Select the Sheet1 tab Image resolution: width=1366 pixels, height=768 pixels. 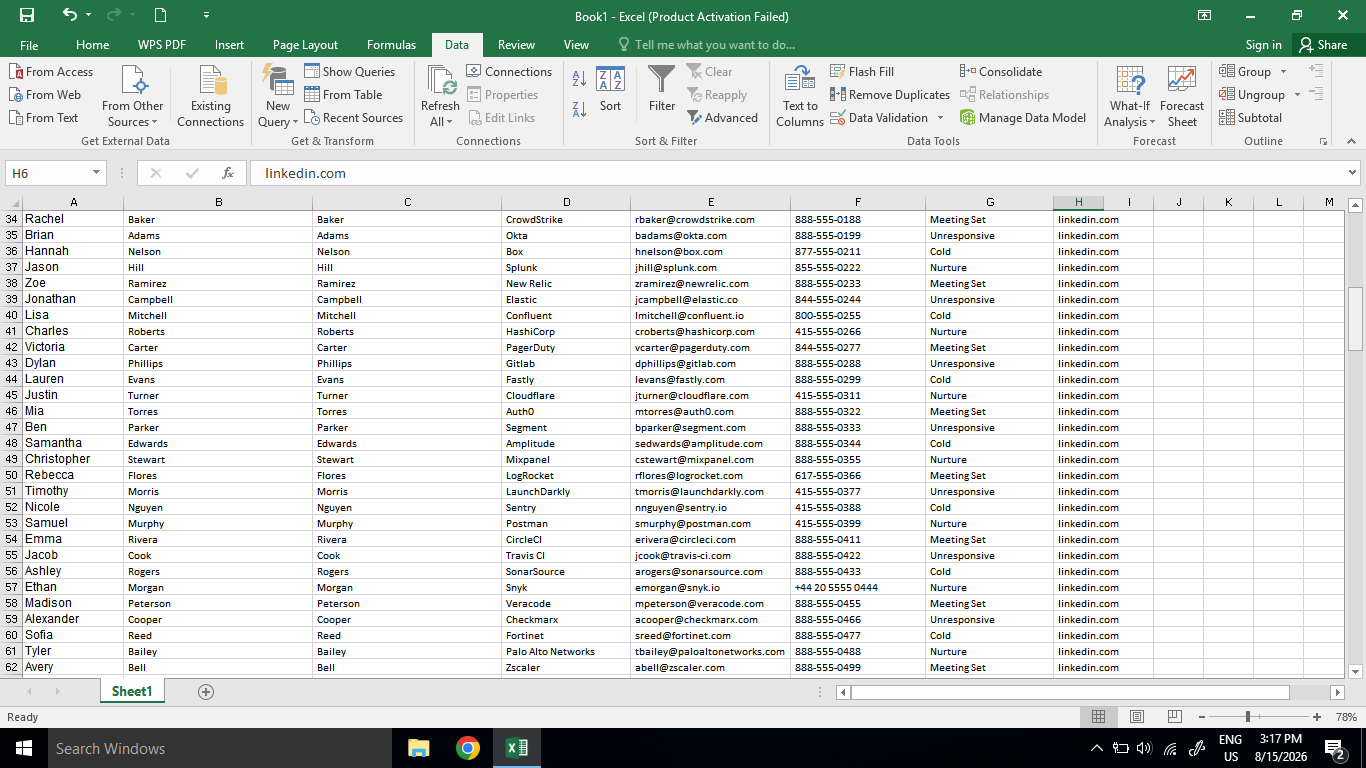click(132, 692)
